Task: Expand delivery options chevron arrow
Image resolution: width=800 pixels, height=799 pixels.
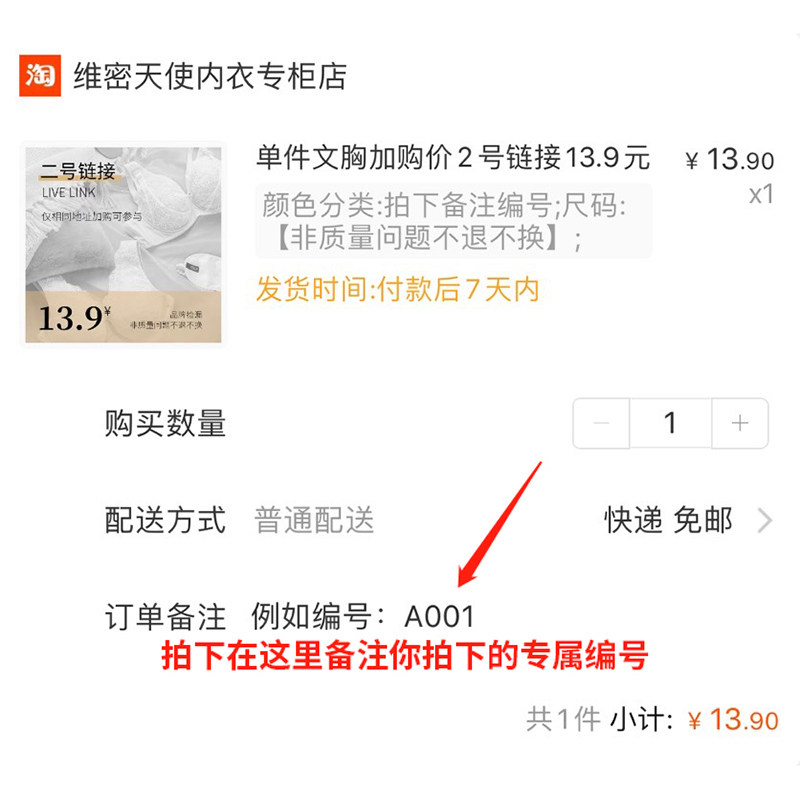Action: (x=765, y=520)
